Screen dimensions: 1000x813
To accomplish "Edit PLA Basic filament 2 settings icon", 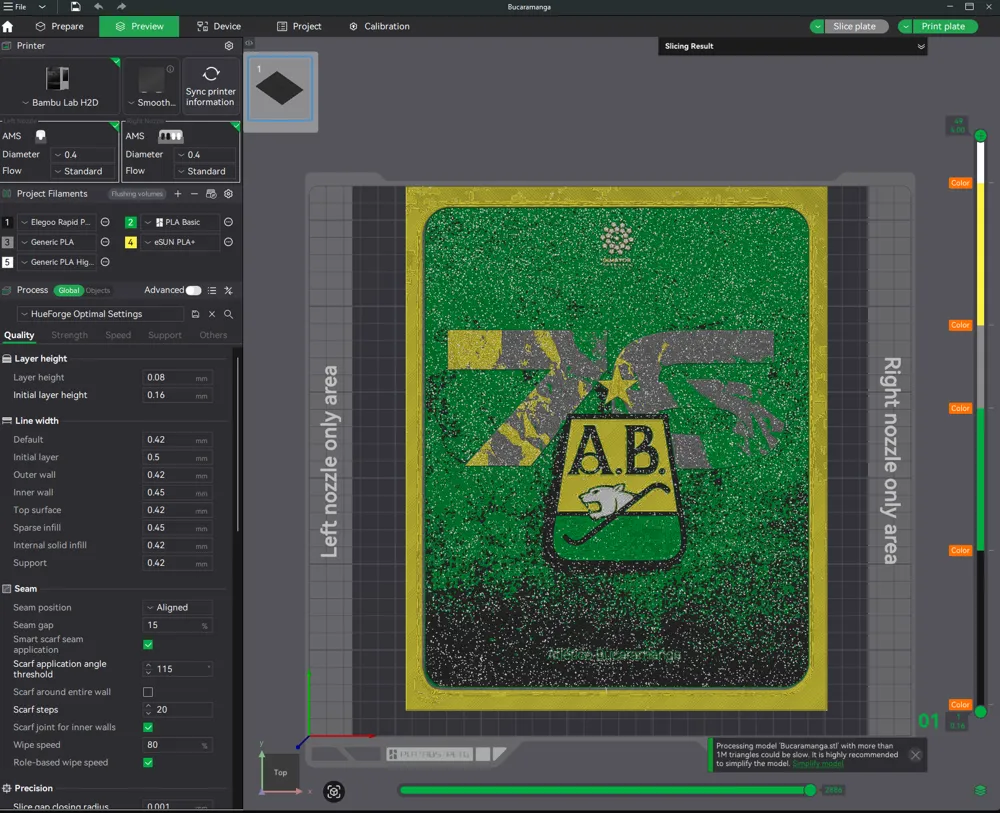I will point(228,222).
